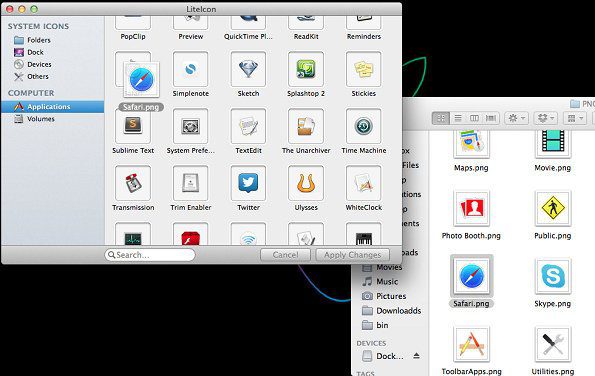Viewport: 595px width, 376px height.
Task: Open Volumes in the LiteIcon sidebar
Action: pos(34,119)
